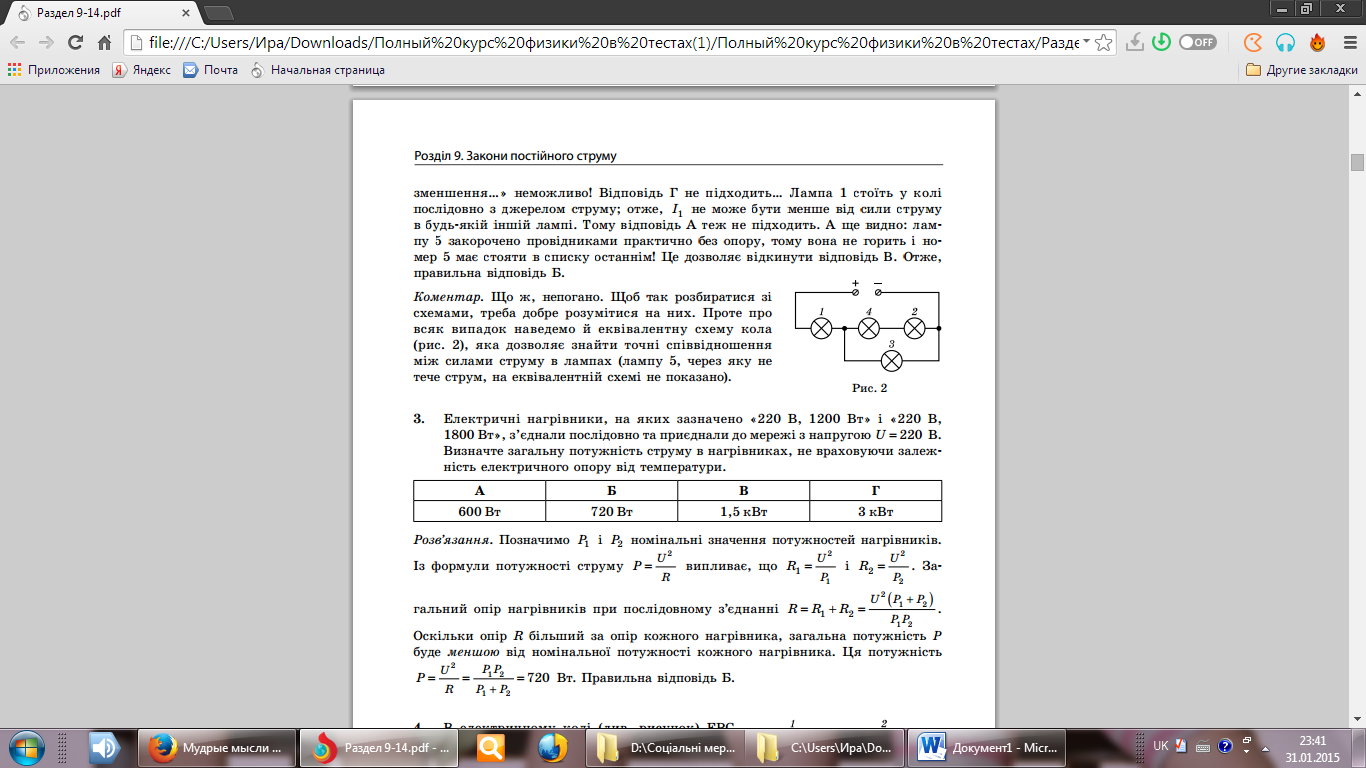The width and height of the screenshot is (1366, 768).
Task: Go back to previous page
Action: [x=18, y=42]
